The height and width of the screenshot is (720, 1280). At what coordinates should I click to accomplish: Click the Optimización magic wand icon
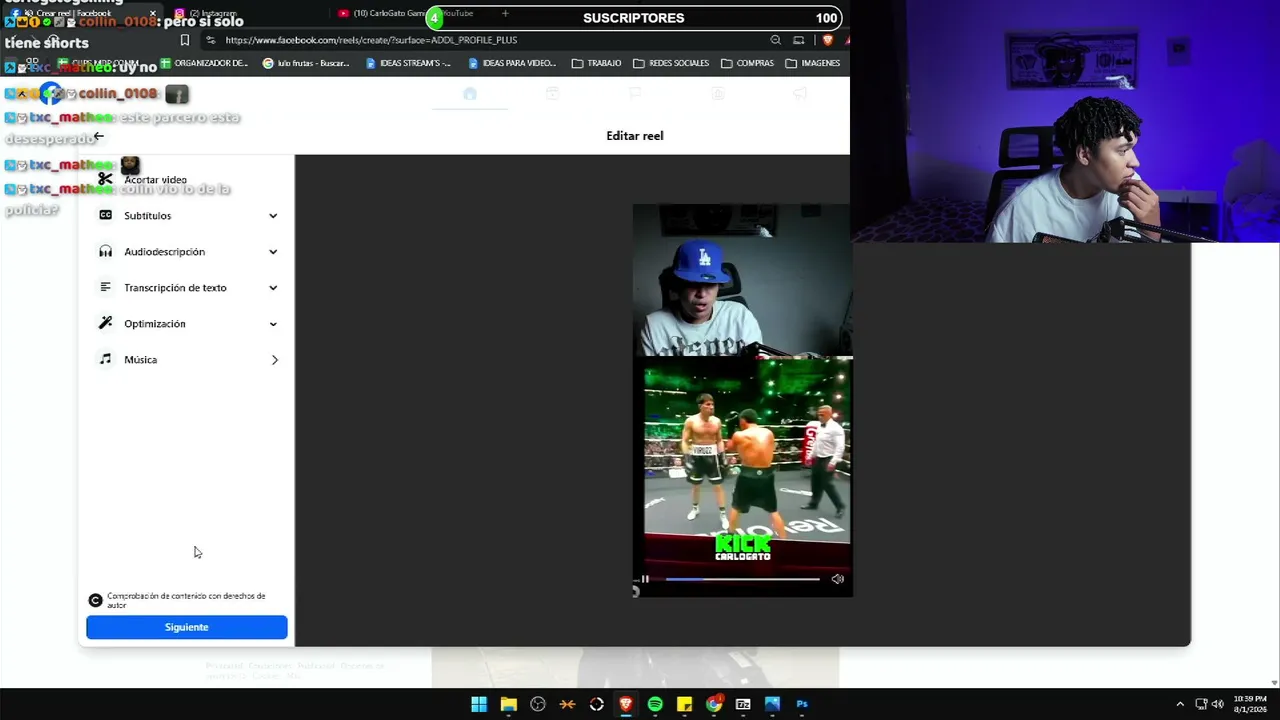(x=105, y=323)
